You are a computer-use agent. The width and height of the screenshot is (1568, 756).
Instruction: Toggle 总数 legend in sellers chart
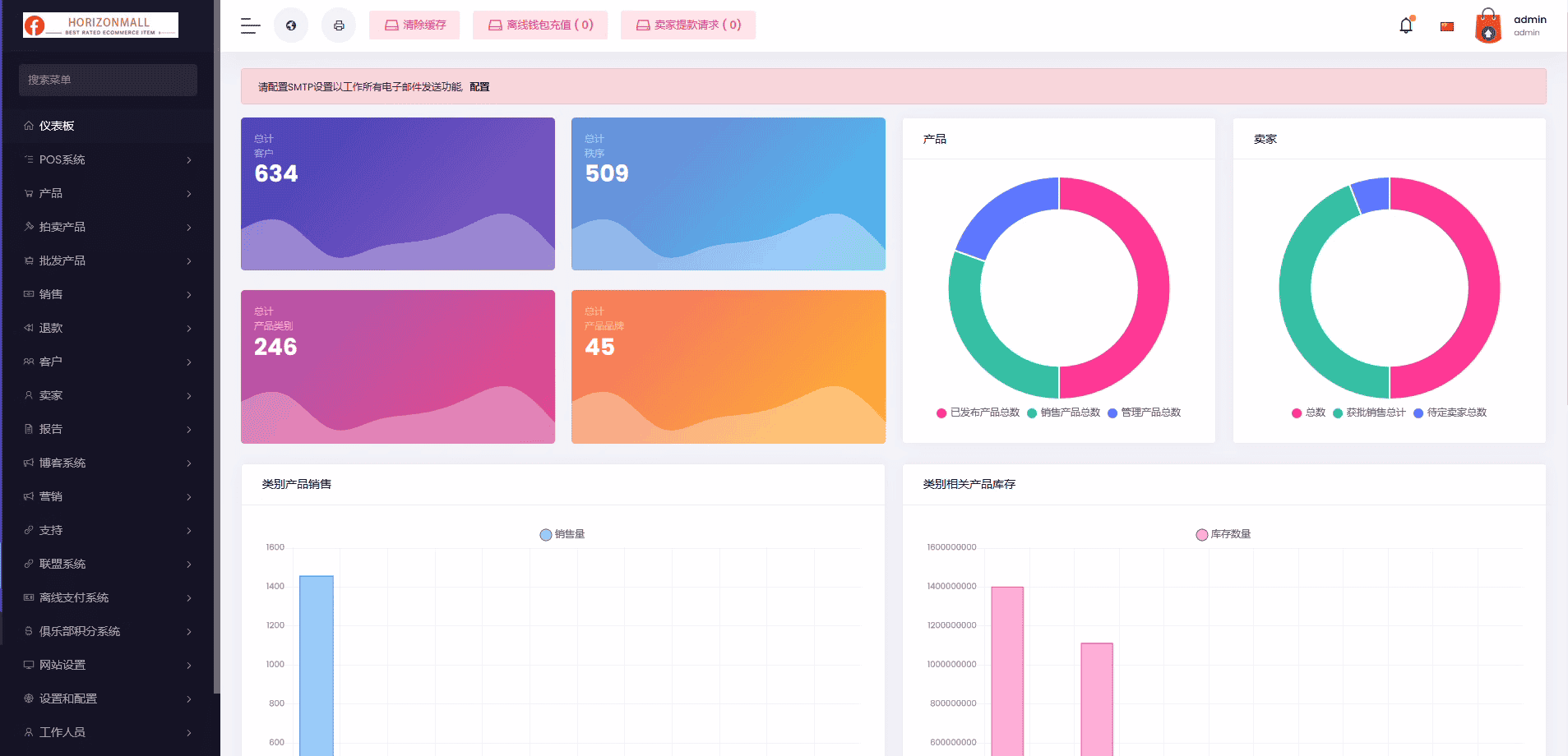(1308, 413)
